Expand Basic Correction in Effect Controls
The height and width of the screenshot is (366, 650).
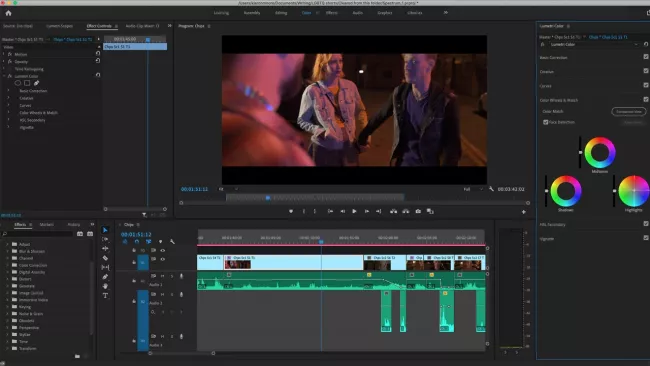click(8, 90)
